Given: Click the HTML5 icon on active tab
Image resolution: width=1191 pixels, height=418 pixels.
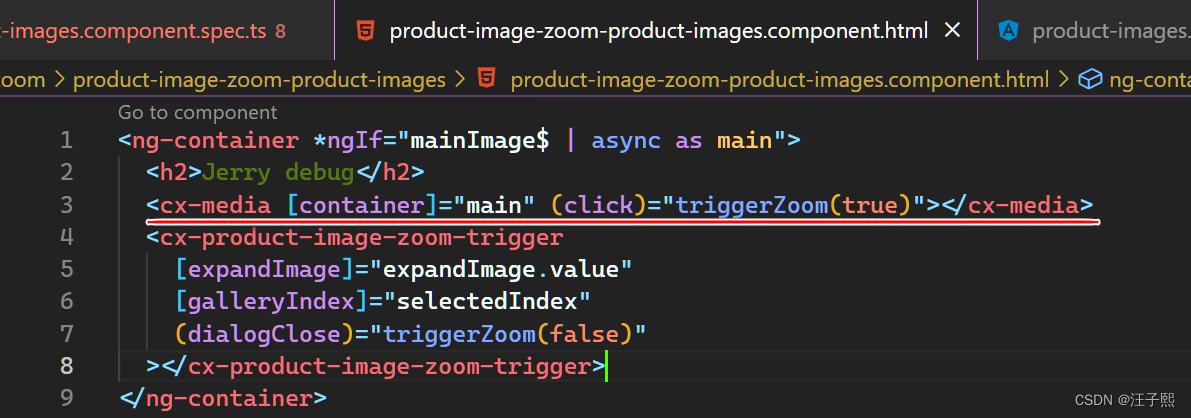Looking at the screenshot, I should [x=365, y=31].
